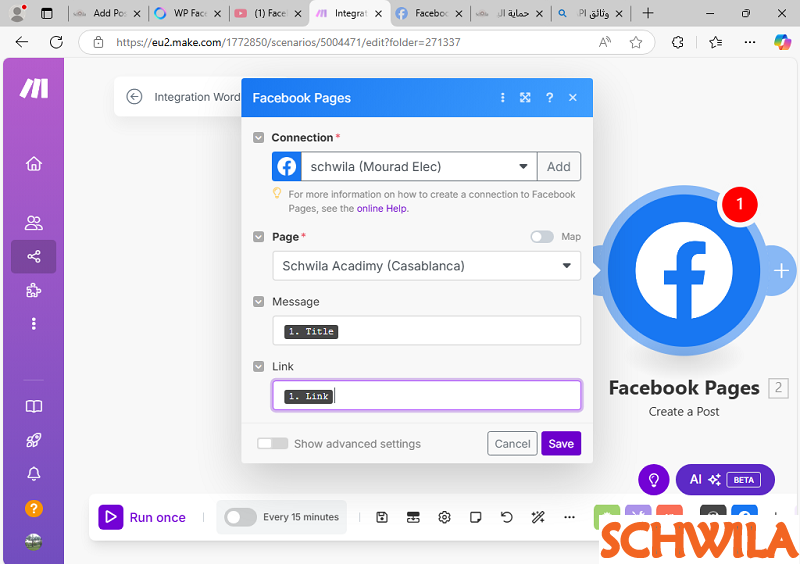Image resolution: width=800 pixels, height=564 pixels.
Task: Switch to the Add Post browser tab
Action: [107, 13]
